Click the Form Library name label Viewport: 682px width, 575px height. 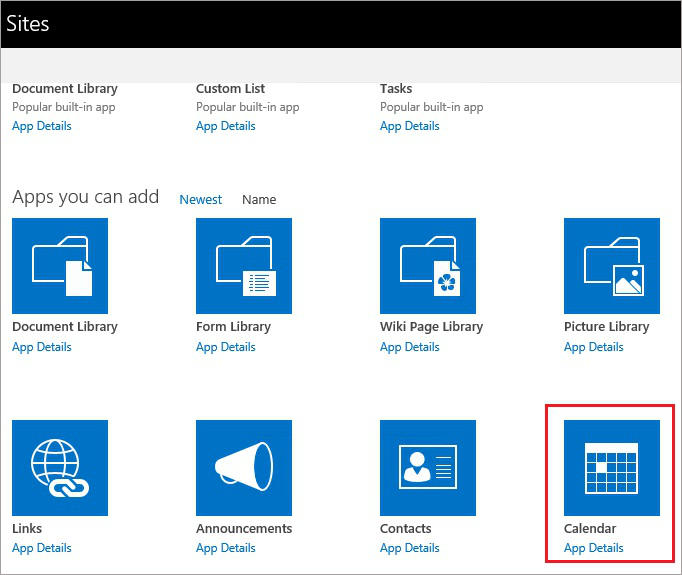pyautogui.click(x=234, y=327)
